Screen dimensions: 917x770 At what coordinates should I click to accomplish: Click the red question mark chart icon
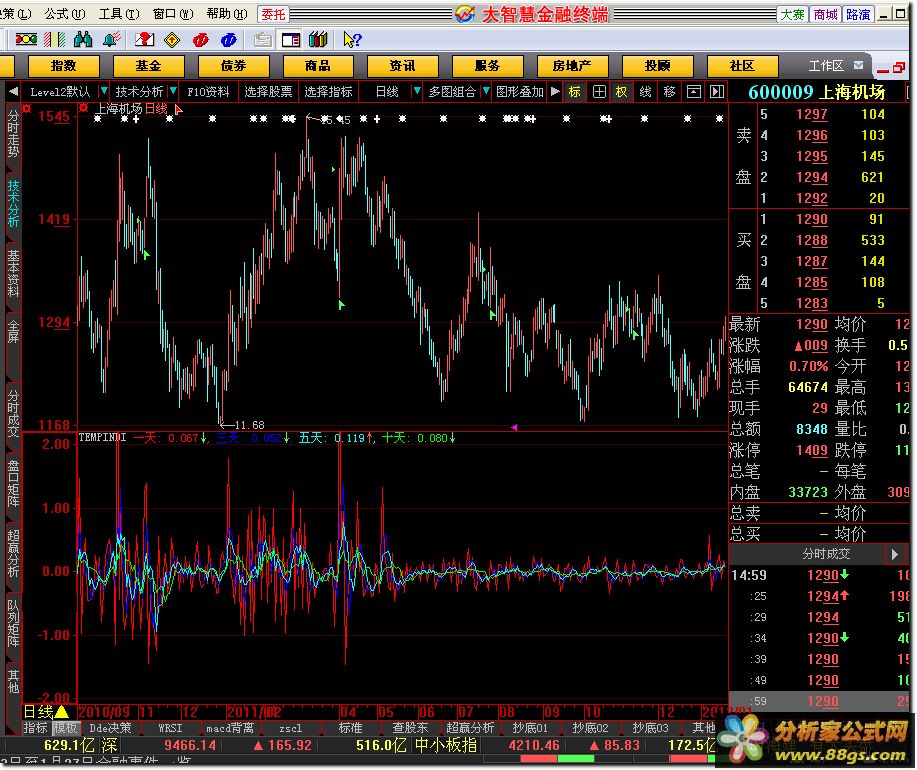(x=144, y=39)
